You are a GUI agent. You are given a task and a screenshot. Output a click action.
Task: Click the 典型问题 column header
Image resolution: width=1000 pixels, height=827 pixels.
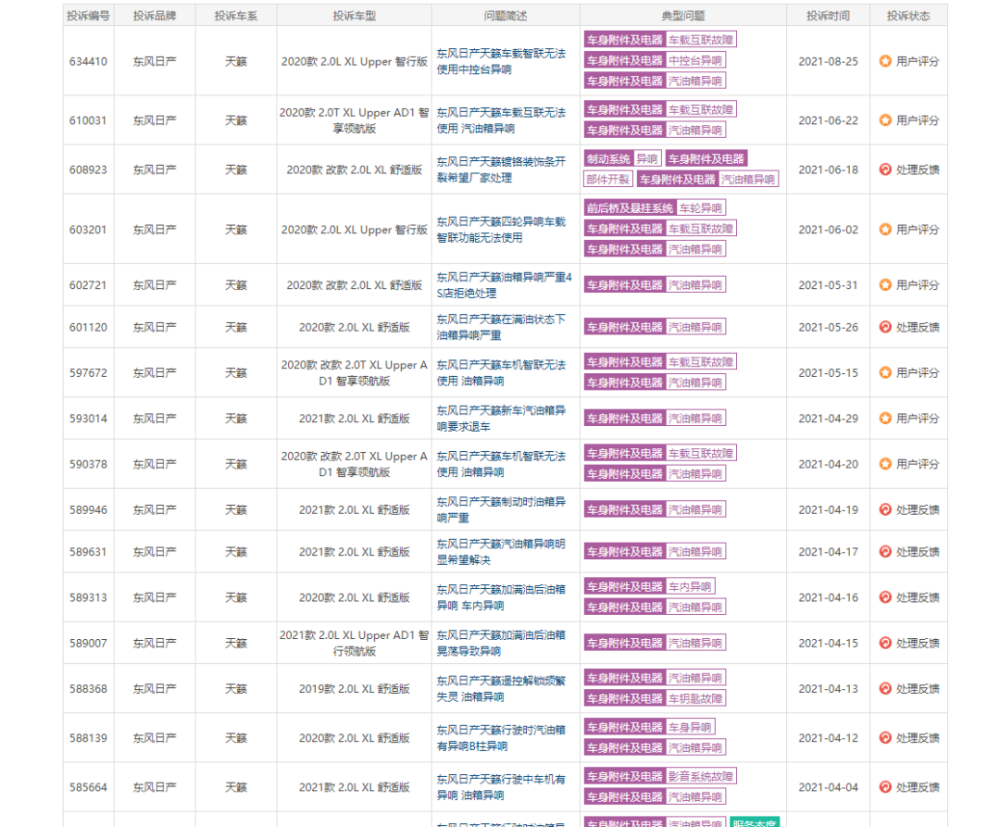tap(683, 16)
